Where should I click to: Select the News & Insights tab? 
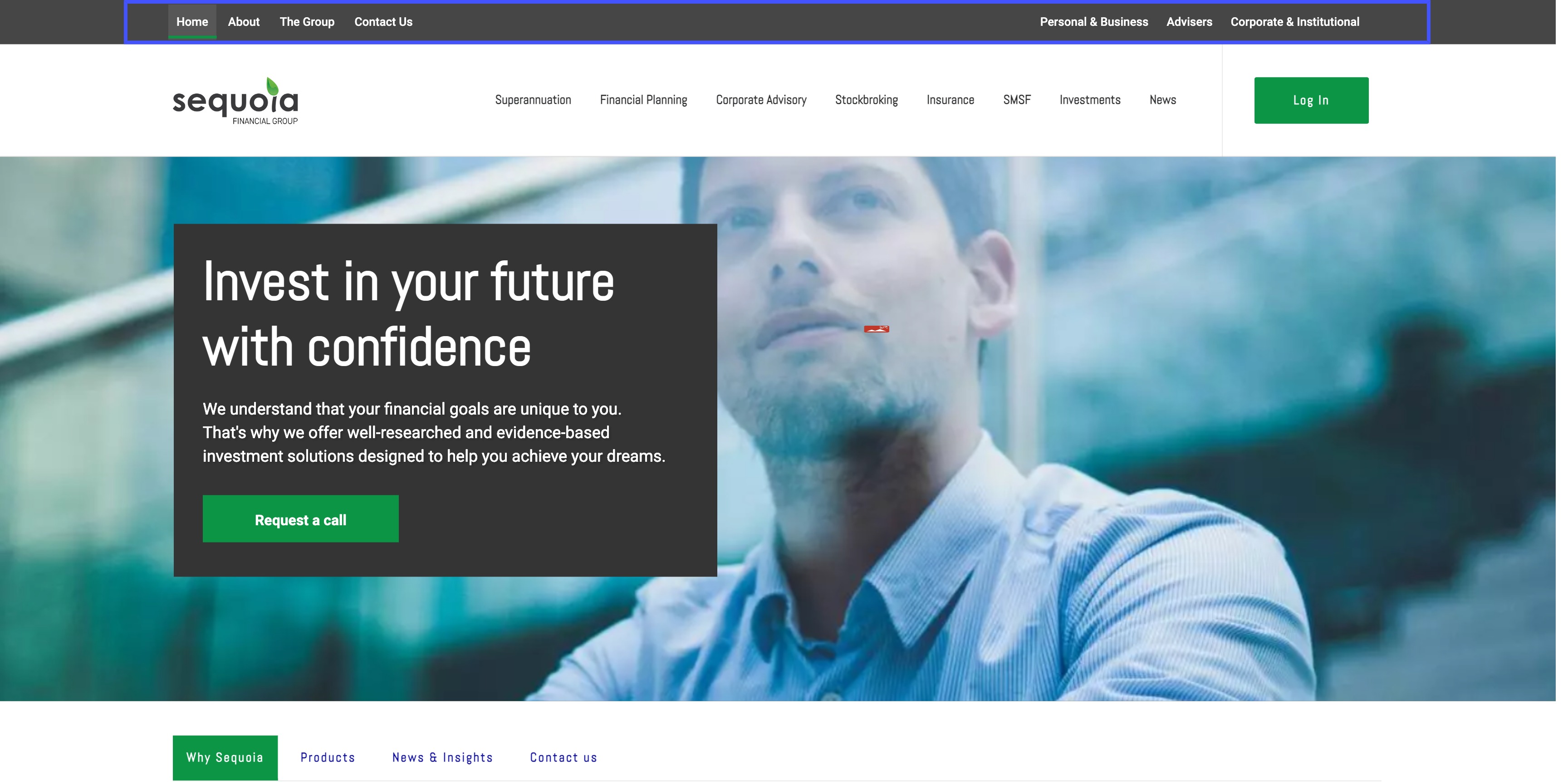(442, 757)
